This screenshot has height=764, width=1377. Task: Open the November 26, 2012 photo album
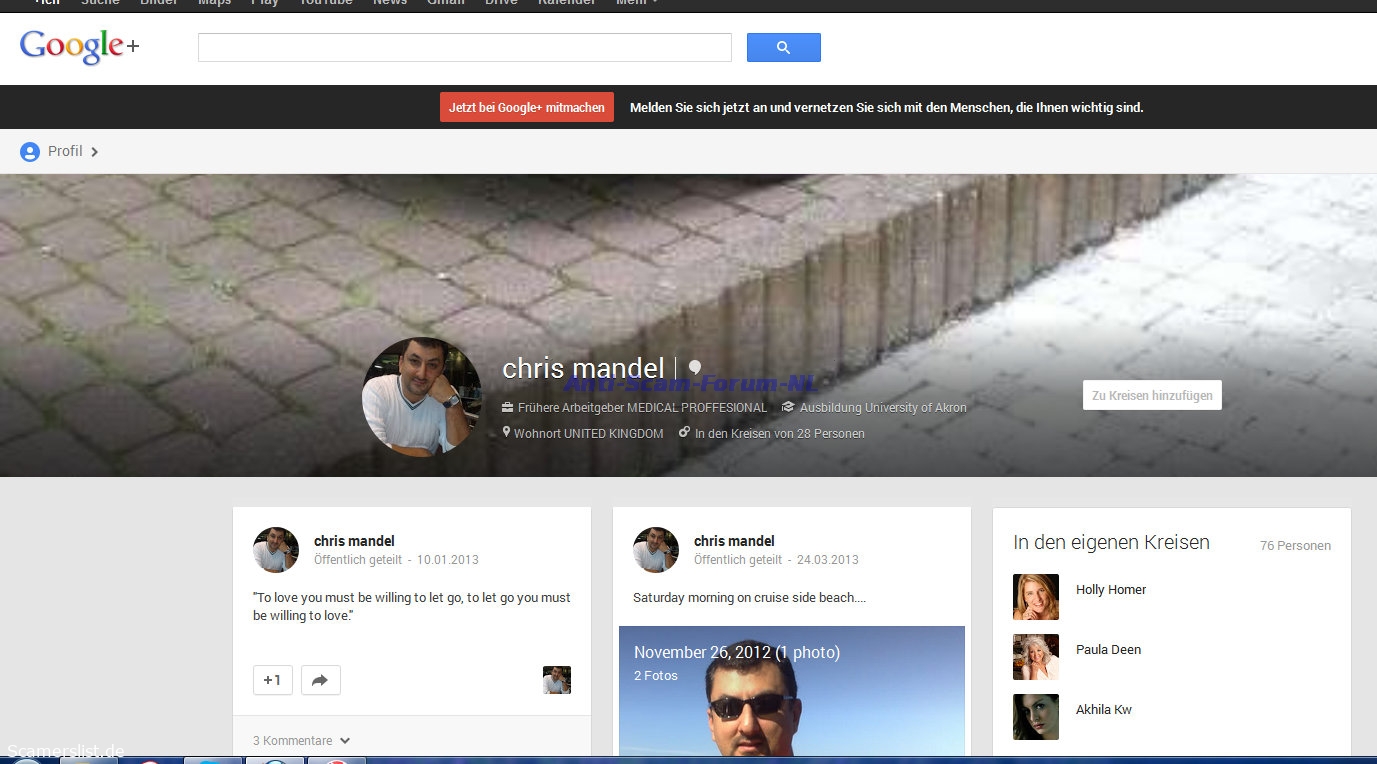click(736, 652)
